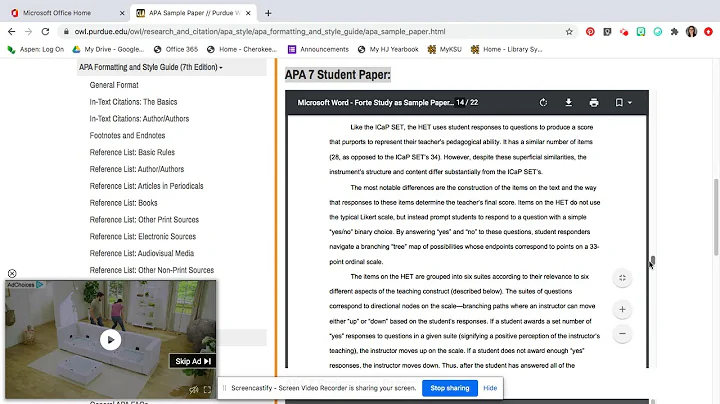Click the teal circular extension icon
Image resolution: width=720 pixels, height=404 pixels.
pyautogui.click(x=658, y=32)
